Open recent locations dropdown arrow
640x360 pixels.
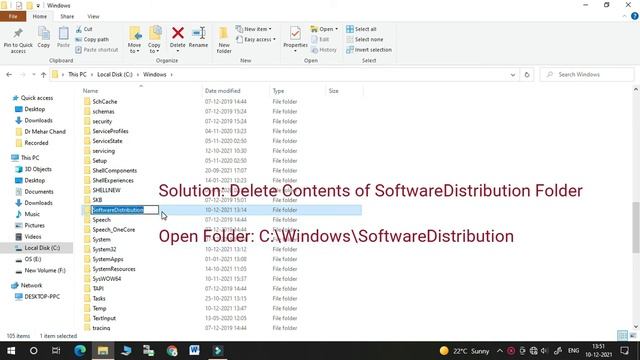33,75
